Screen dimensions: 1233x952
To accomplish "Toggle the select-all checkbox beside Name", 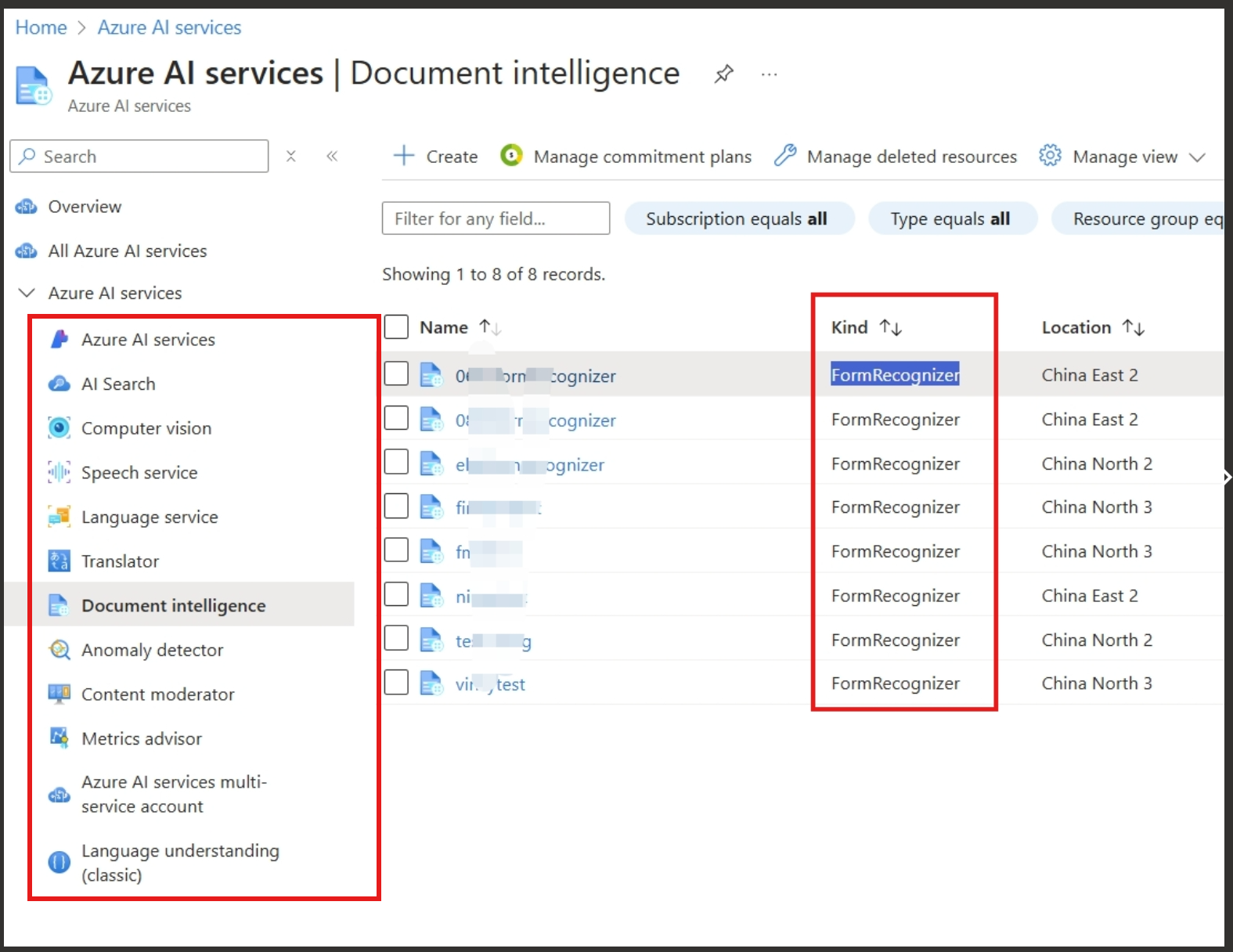I will (x=397, y=326).
